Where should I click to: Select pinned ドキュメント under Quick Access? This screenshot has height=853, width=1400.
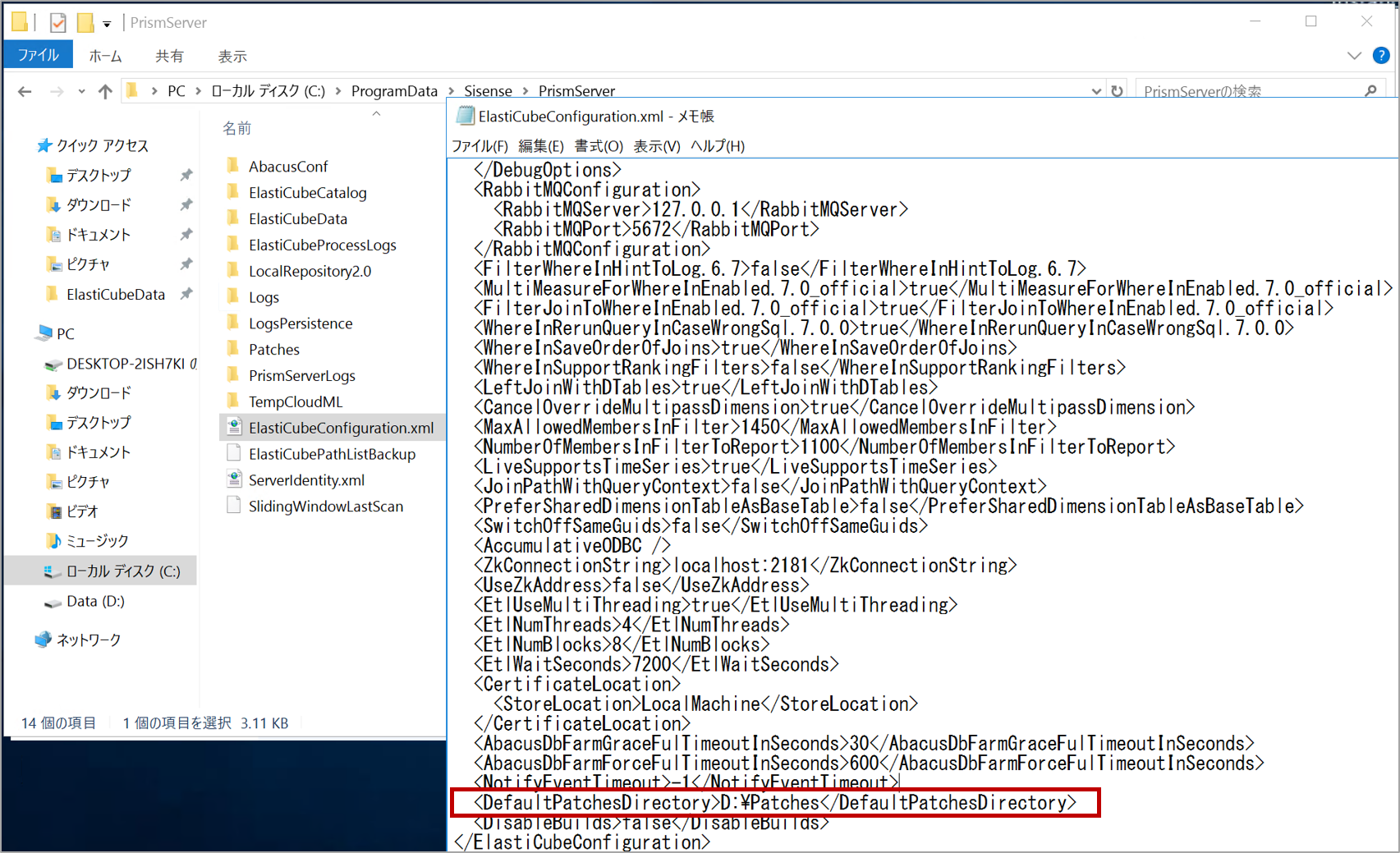pos(99,235)
